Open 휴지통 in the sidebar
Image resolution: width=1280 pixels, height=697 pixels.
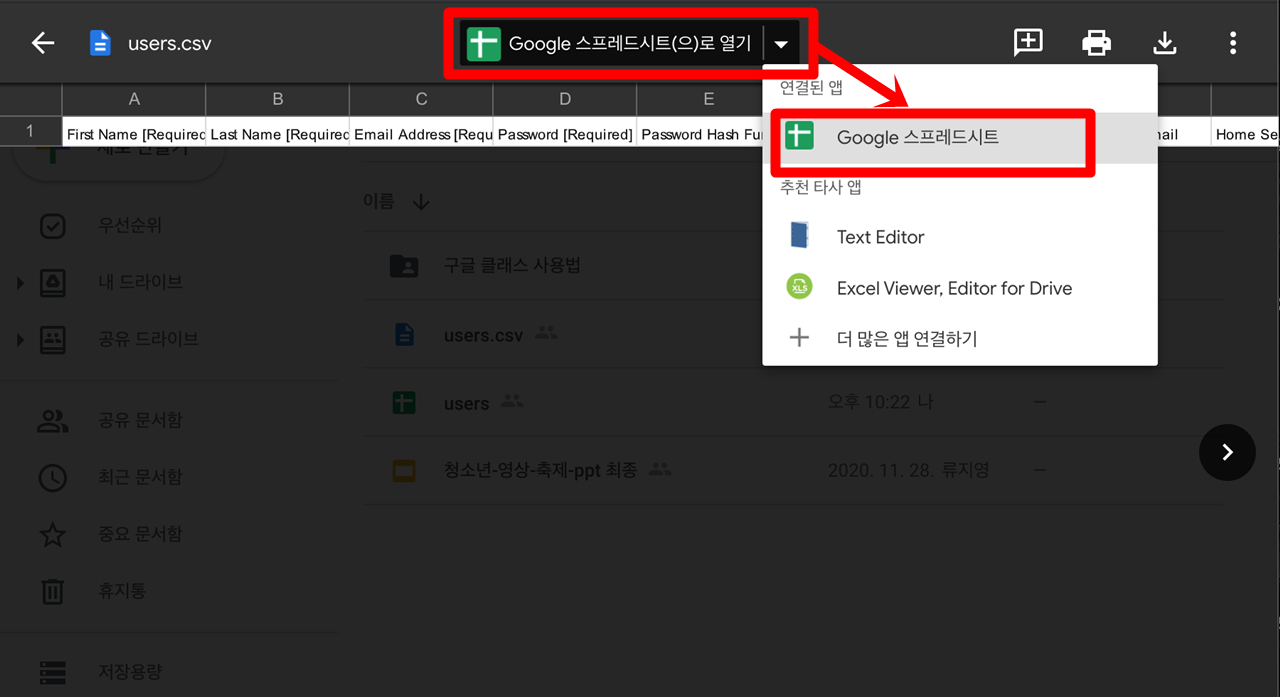122,592
